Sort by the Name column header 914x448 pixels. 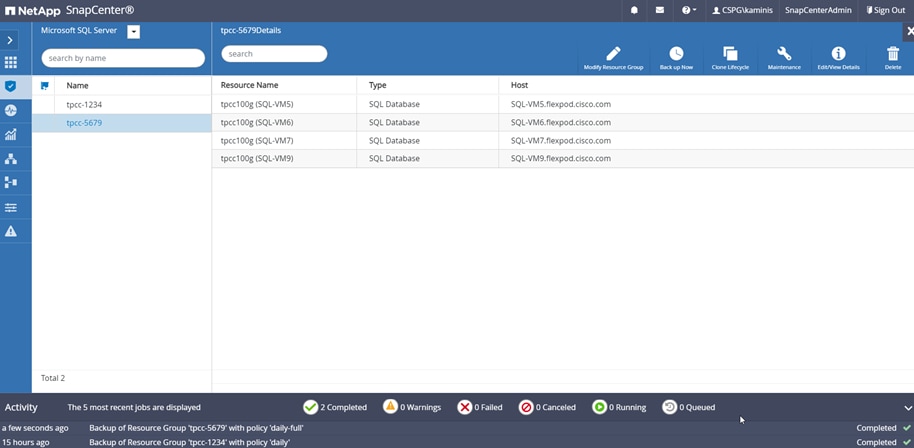[x=78, y=86]
